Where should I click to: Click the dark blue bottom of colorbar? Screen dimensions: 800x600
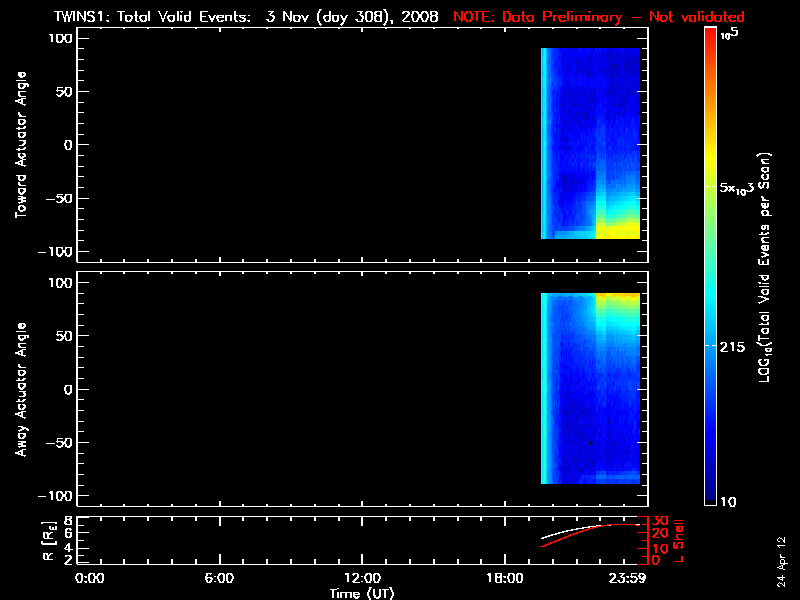pyautogui.click(x=710, y=495)
